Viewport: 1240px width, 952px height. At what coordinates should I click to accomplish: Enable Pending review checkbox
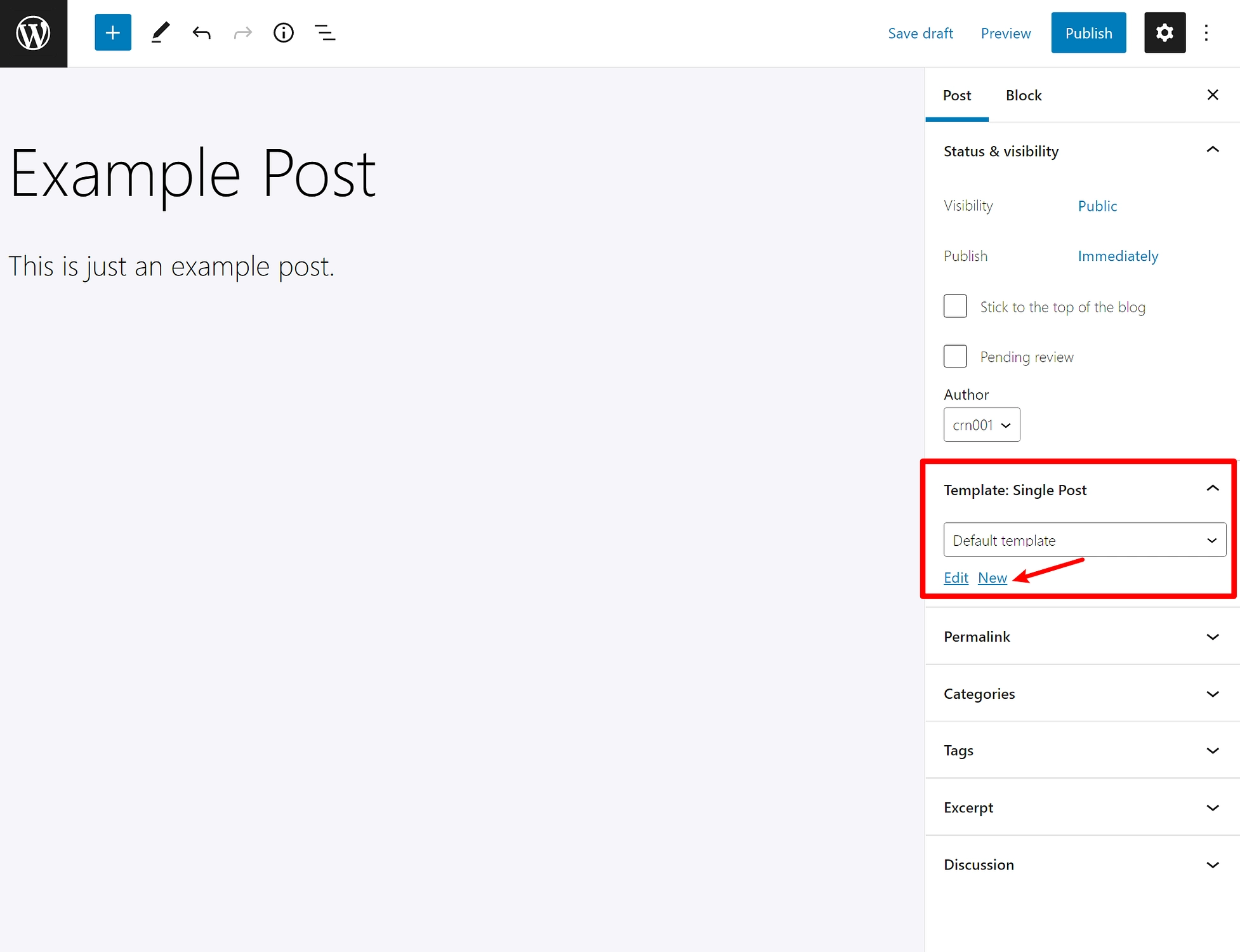point(955,355)
